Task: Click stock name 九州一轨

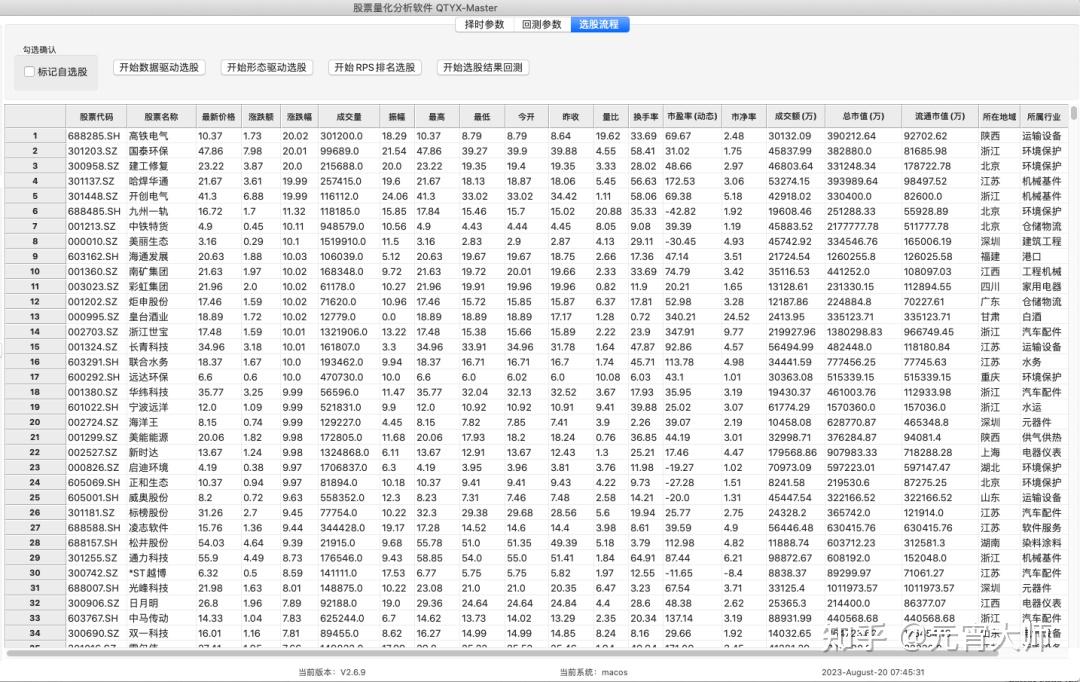Action: [149, 211]
